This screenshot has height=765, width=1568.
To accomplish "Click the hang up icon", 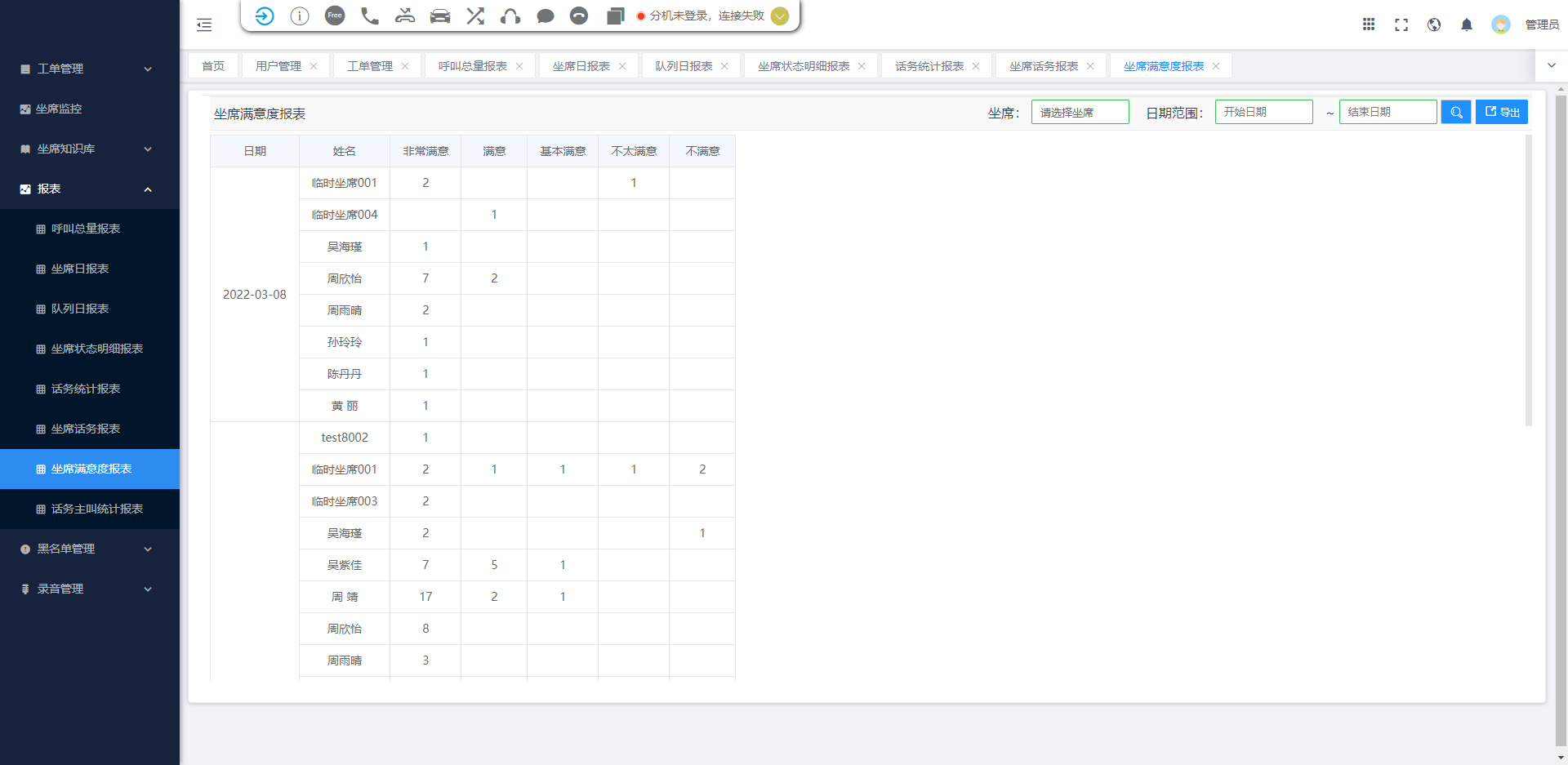I will point(579,16).
